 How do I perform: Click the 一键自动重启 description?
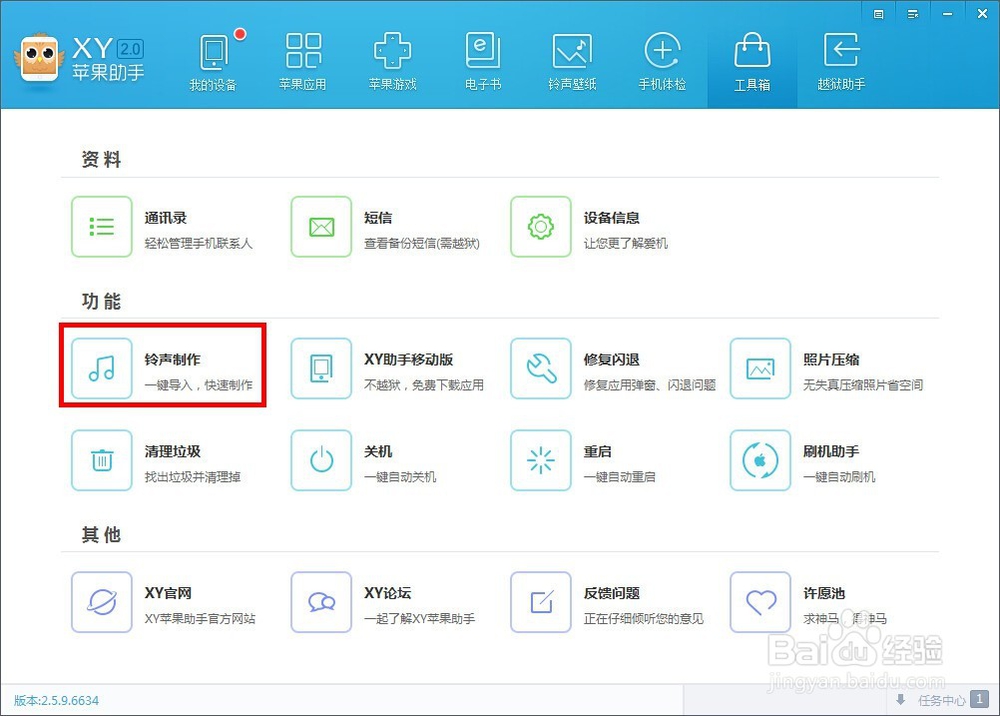619,476
